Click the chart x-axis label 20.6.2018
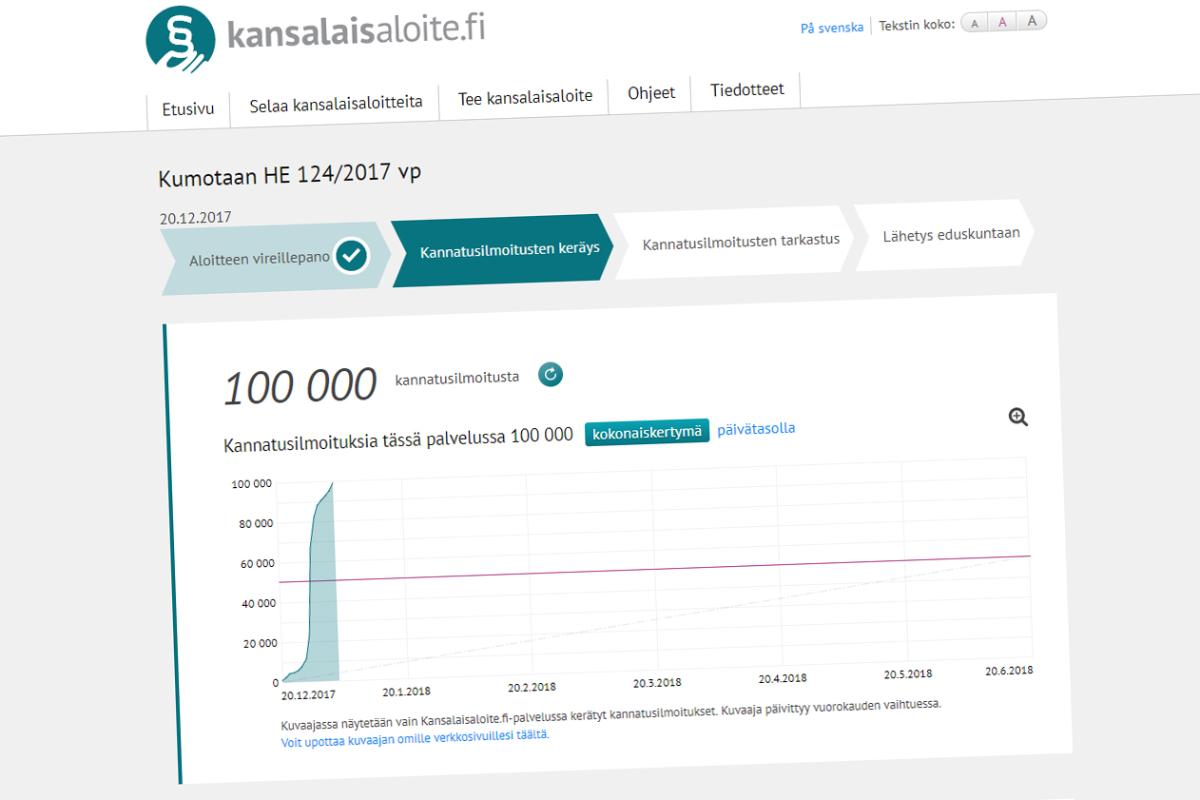The width and height of the screenshot is (1200, 800). (x=1007, y=670)
